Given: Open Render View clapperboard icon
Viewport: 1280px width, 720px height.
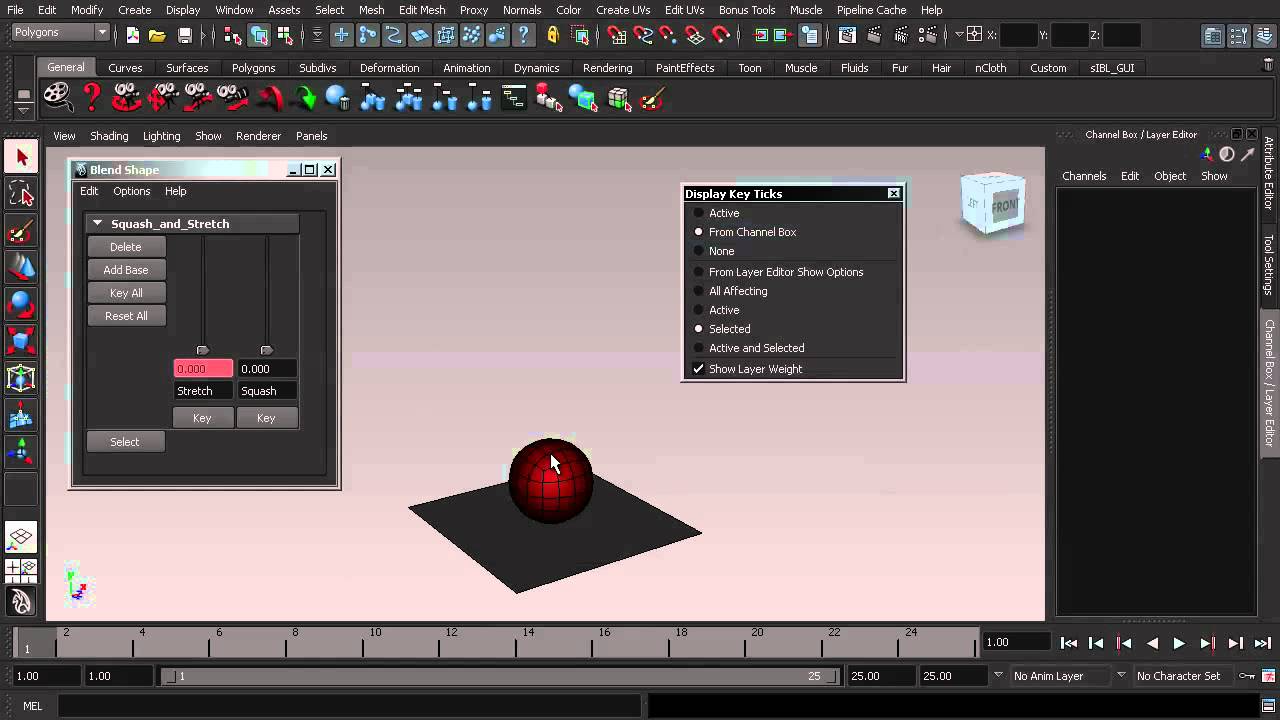Looking at the screenshot, I should coord(847,35).
